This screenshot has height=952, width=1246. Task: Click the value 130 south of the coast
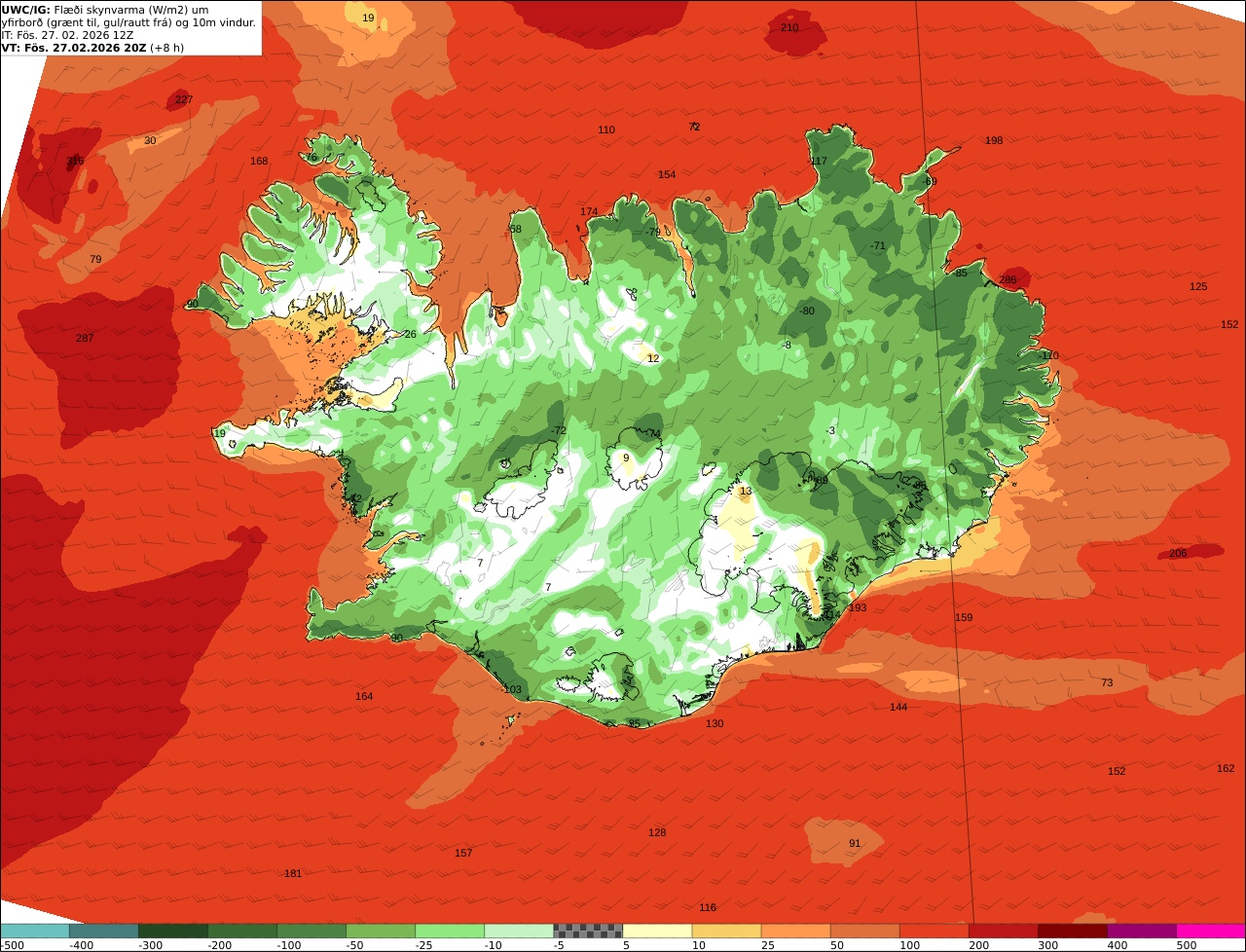(715, 724)
